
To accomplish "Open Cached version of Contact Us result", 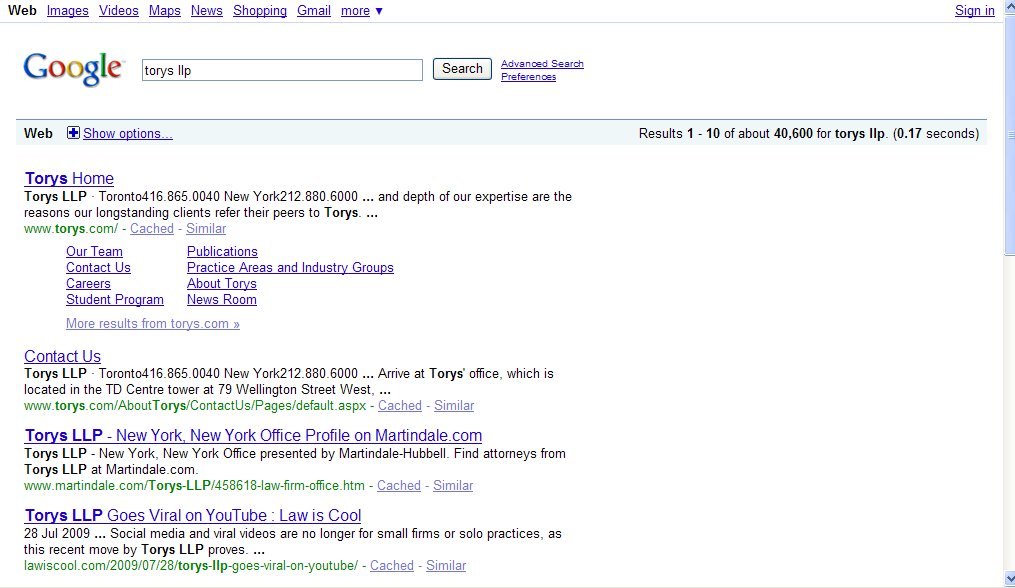I will [x=400, y=406].
